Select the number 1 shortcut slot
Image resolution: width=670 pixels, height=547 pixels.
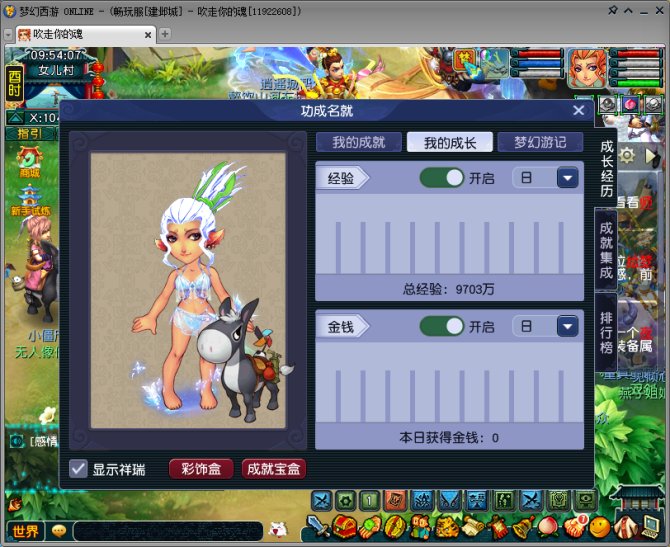pos(370,500)
